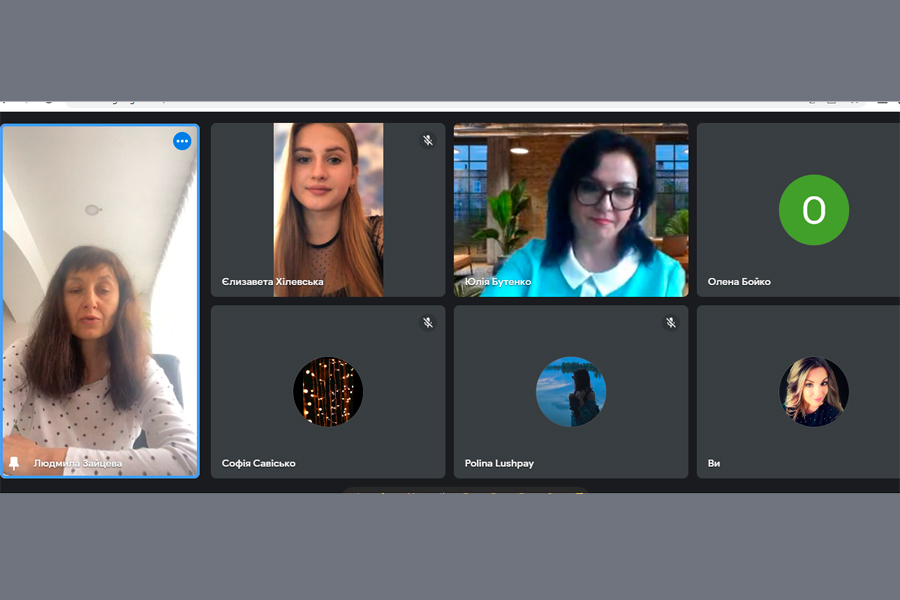
Task: Select the blonde woman avatar labeled Ви
Action: pos(813,392)
